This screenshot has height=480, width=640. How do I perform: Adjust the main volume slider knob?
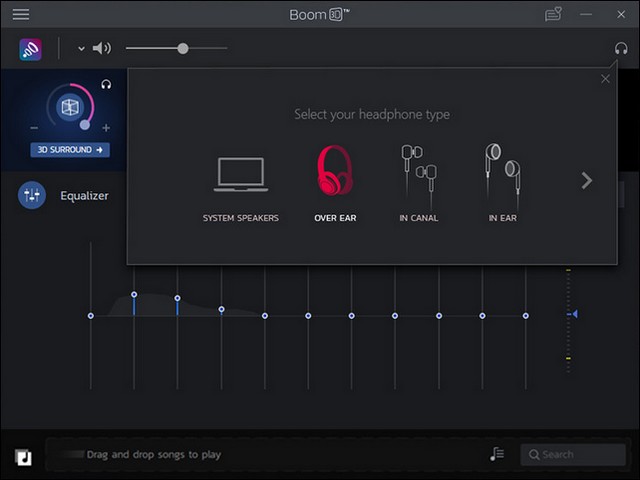(182, 48)
